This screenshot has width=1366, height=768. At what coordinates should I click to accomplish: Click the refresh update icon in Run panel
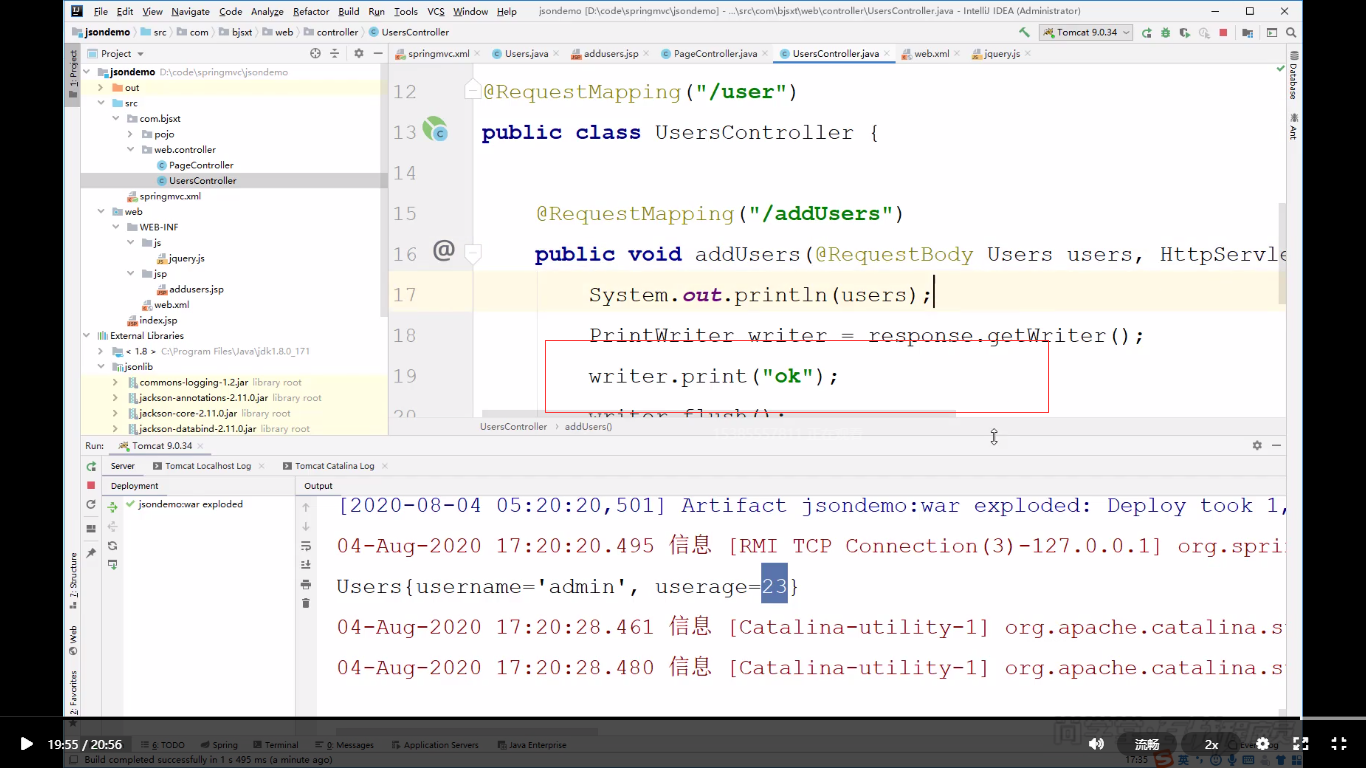tap(91, 505)
